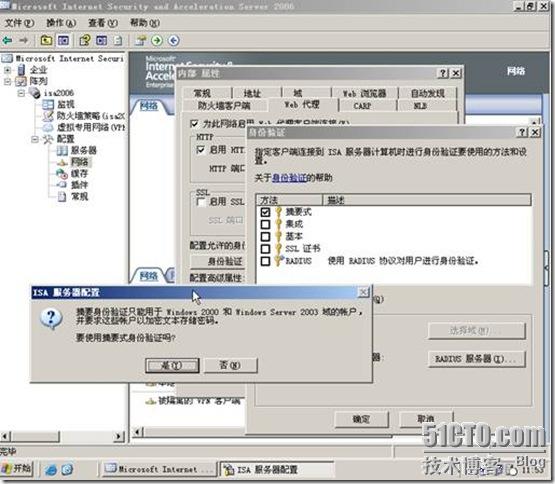555x484 pixels.
Task: Toggle the 启用 SSL checkbox
Action: (201, 202)
